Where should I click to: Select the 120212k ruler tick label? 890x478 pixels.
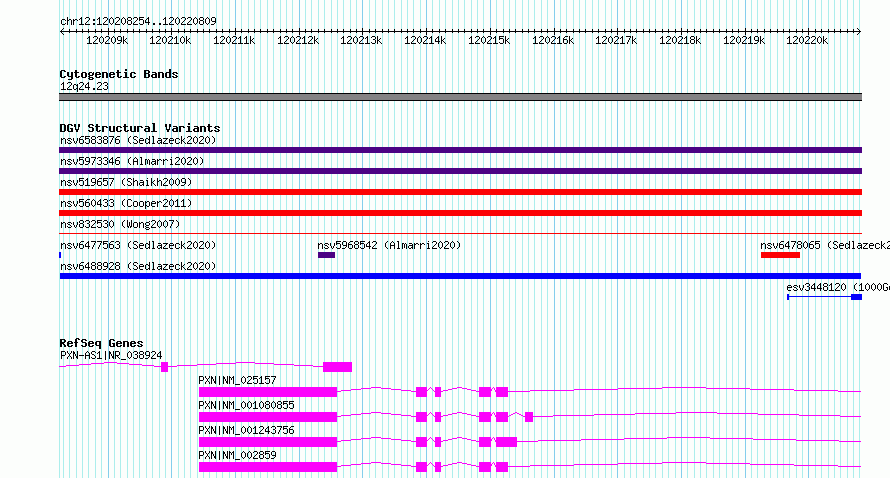[x=298, y=40]
